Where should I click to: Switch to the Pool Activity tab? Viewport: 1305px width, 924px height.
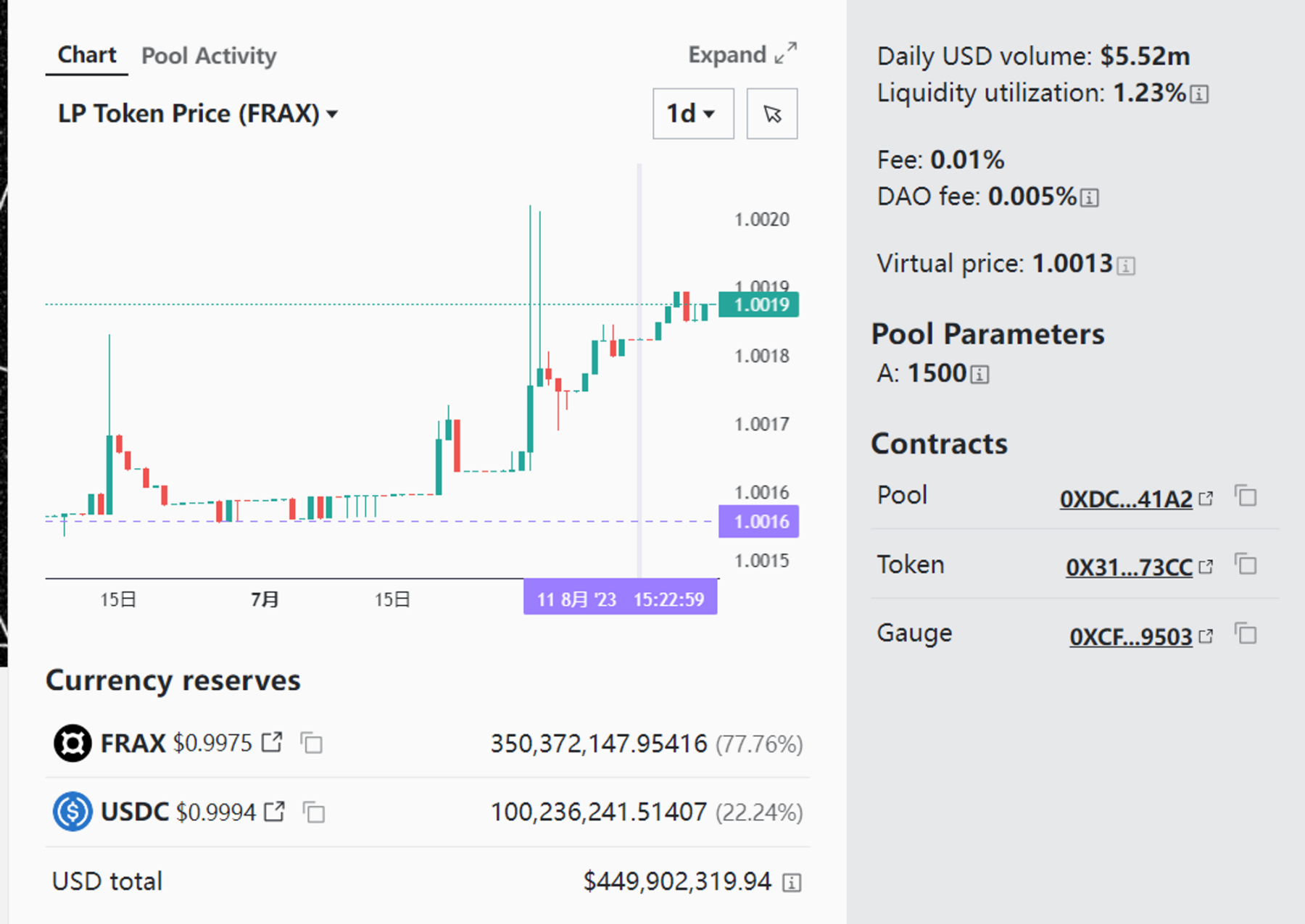(x=209, y=56)
